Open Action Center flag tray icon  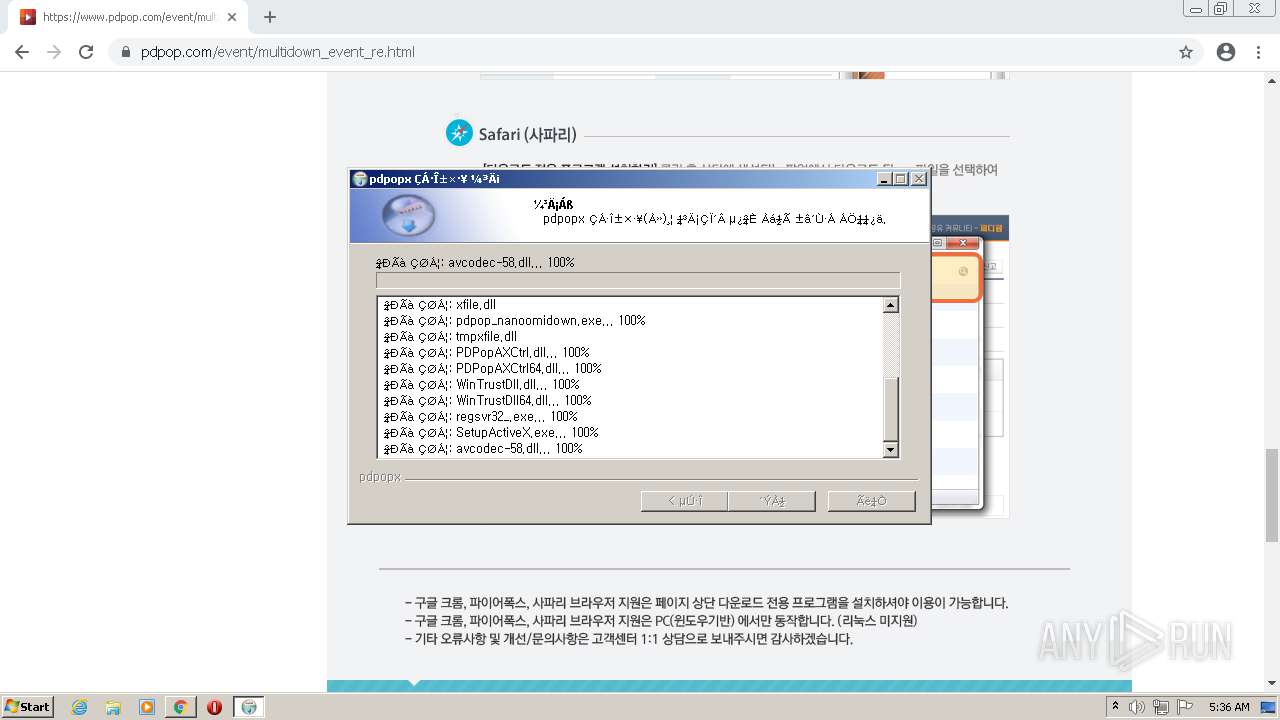point(1185,707)
